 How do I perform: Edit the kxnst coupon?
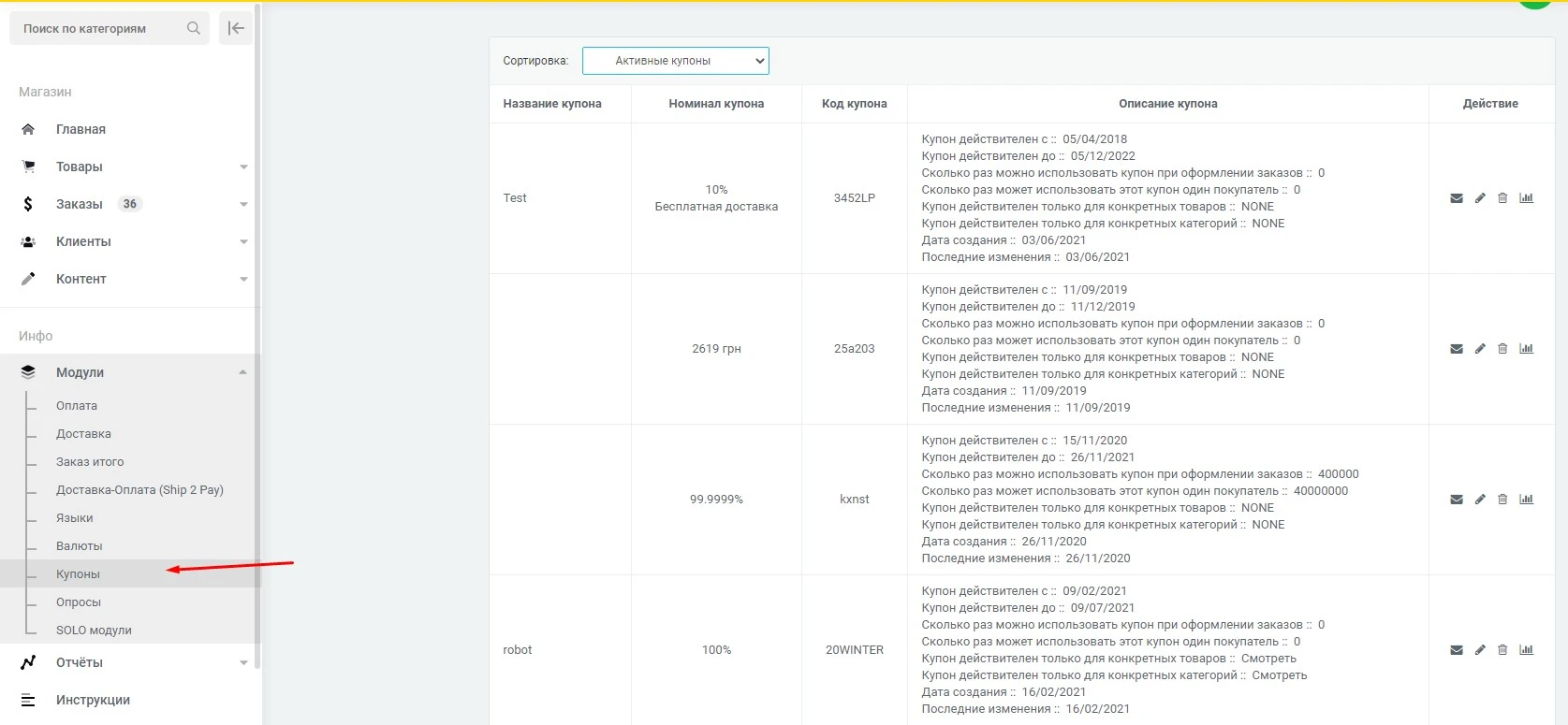point(1480,500)
